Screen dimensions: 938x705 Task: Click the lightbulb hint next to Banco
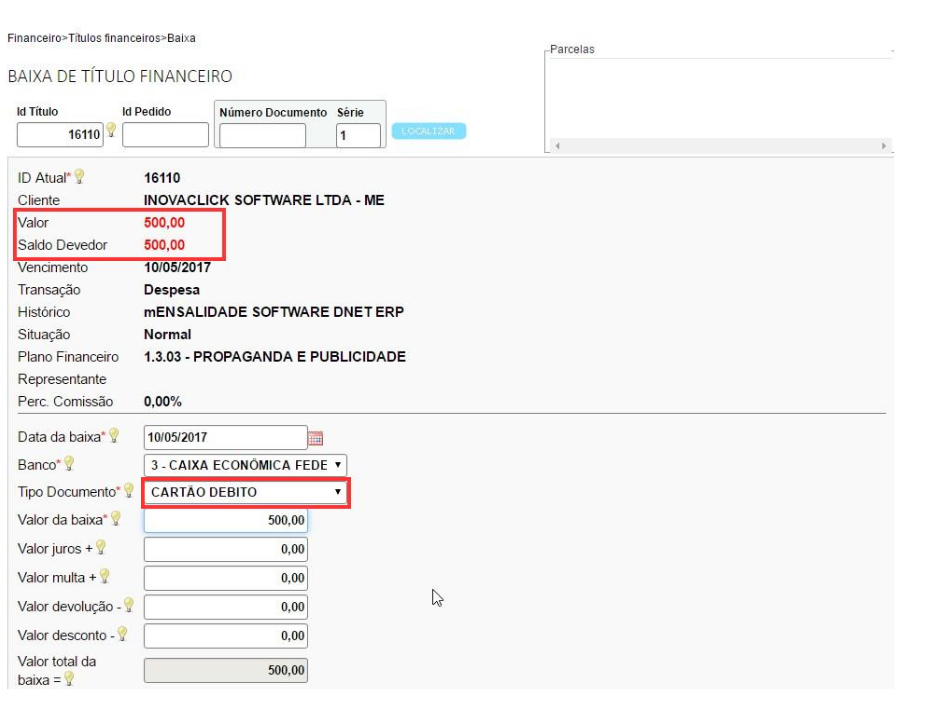pos(69,464)
